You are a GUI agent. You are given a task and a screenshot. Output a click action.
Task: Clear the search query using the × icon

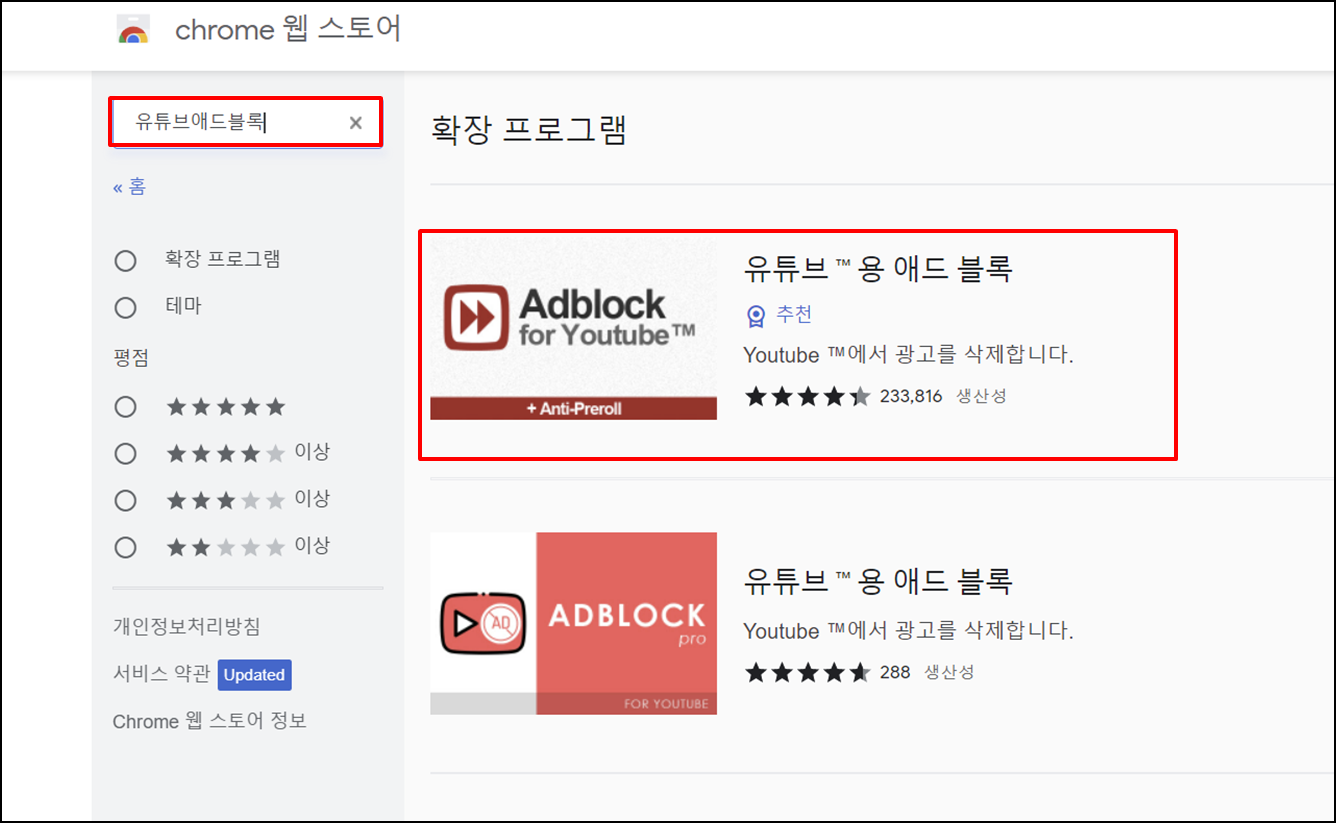[355, 122]
